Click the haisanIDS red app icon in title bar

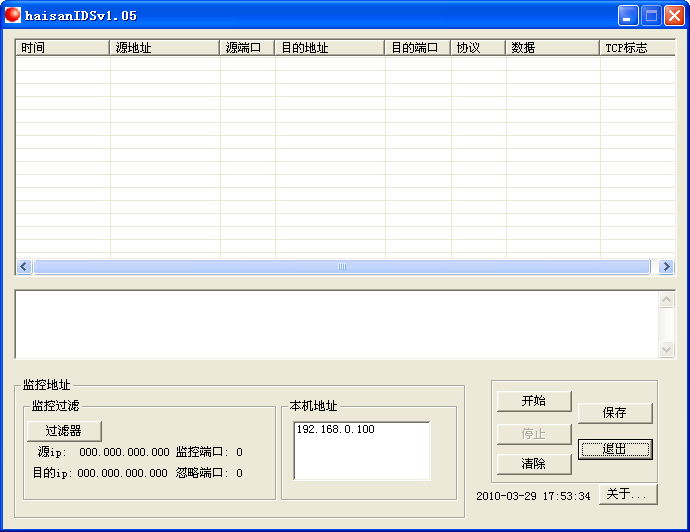pyautogui.click(x=13, y=15)
